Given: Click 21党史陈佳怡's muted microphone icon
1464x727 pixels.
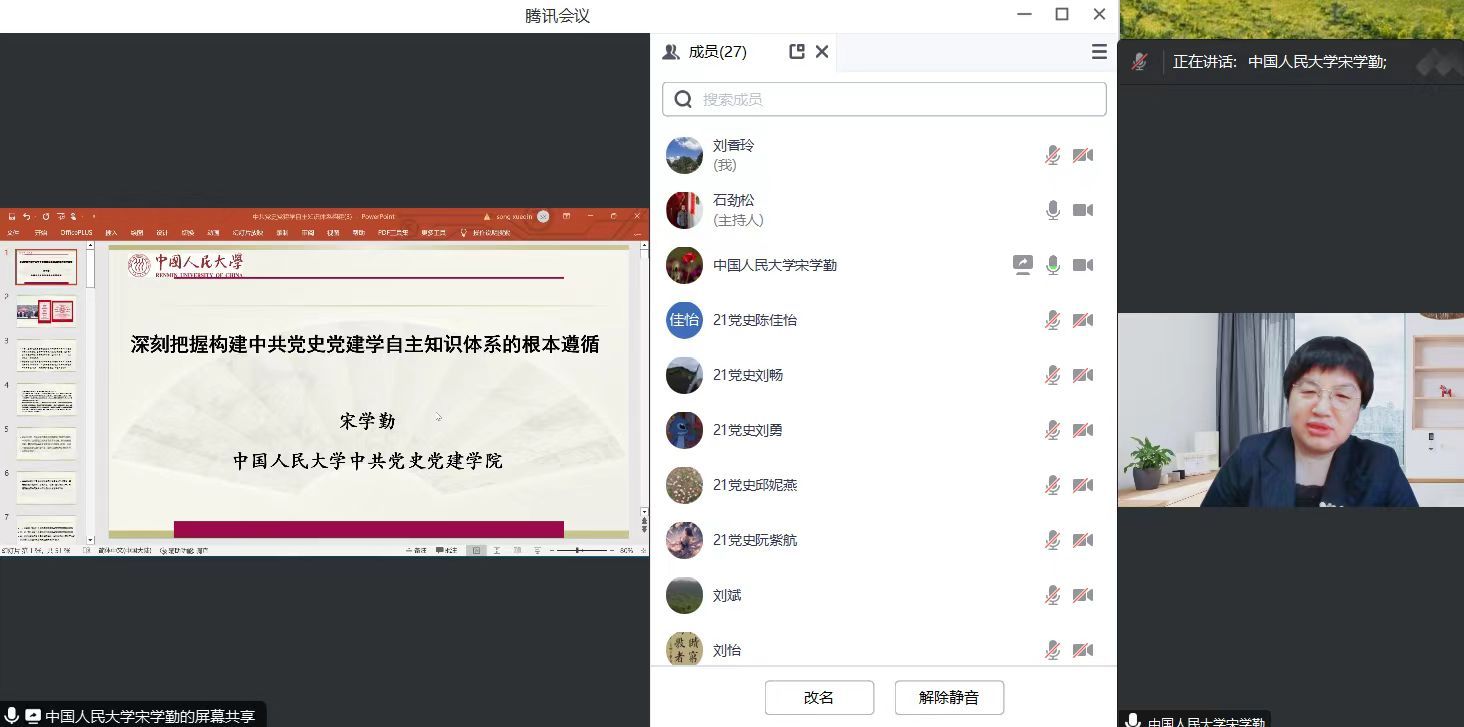Looking at the screenshot, I should (x=1053, y=320).
